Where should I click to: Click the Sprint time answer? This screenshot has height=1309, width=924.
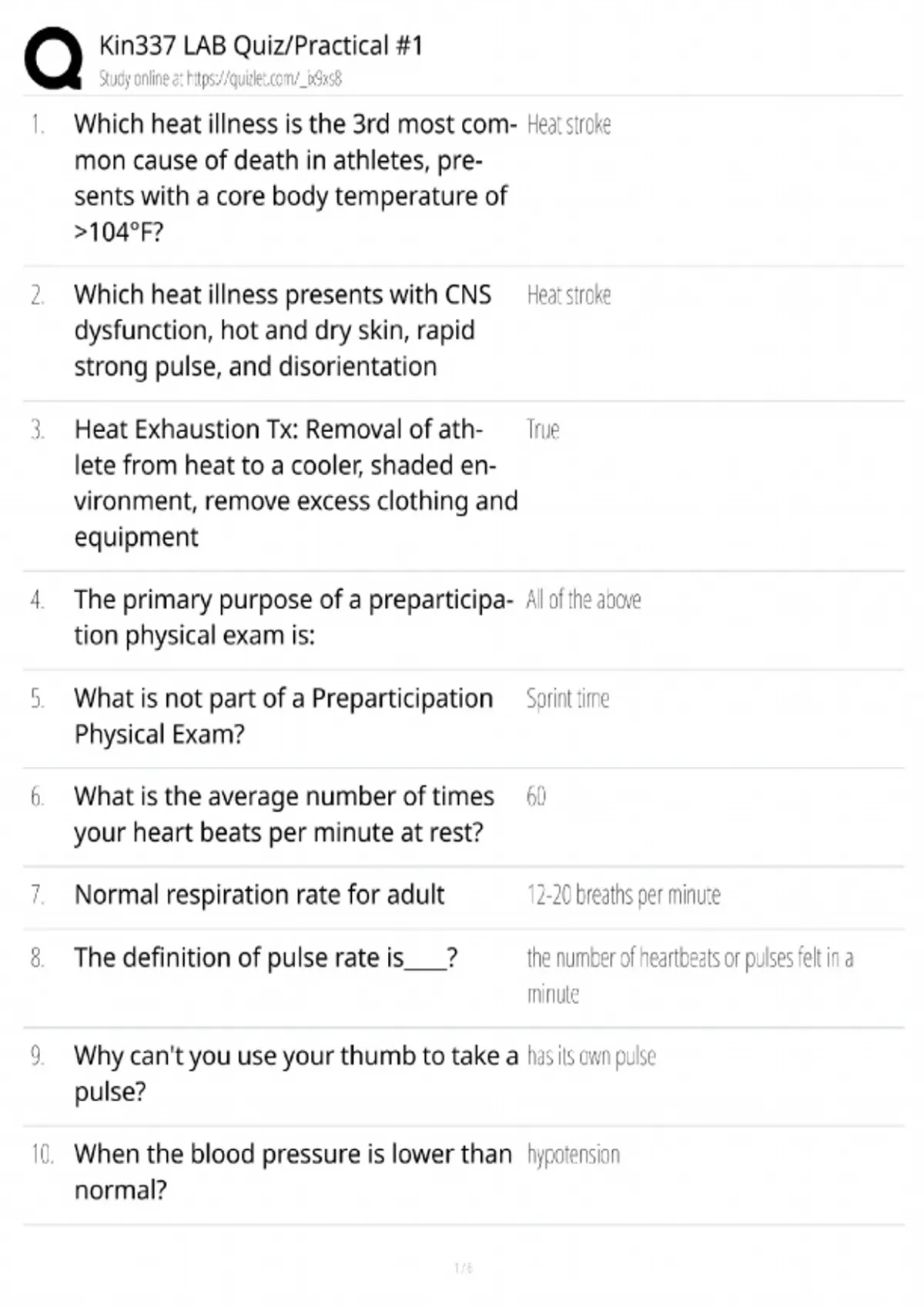[567, 698]
